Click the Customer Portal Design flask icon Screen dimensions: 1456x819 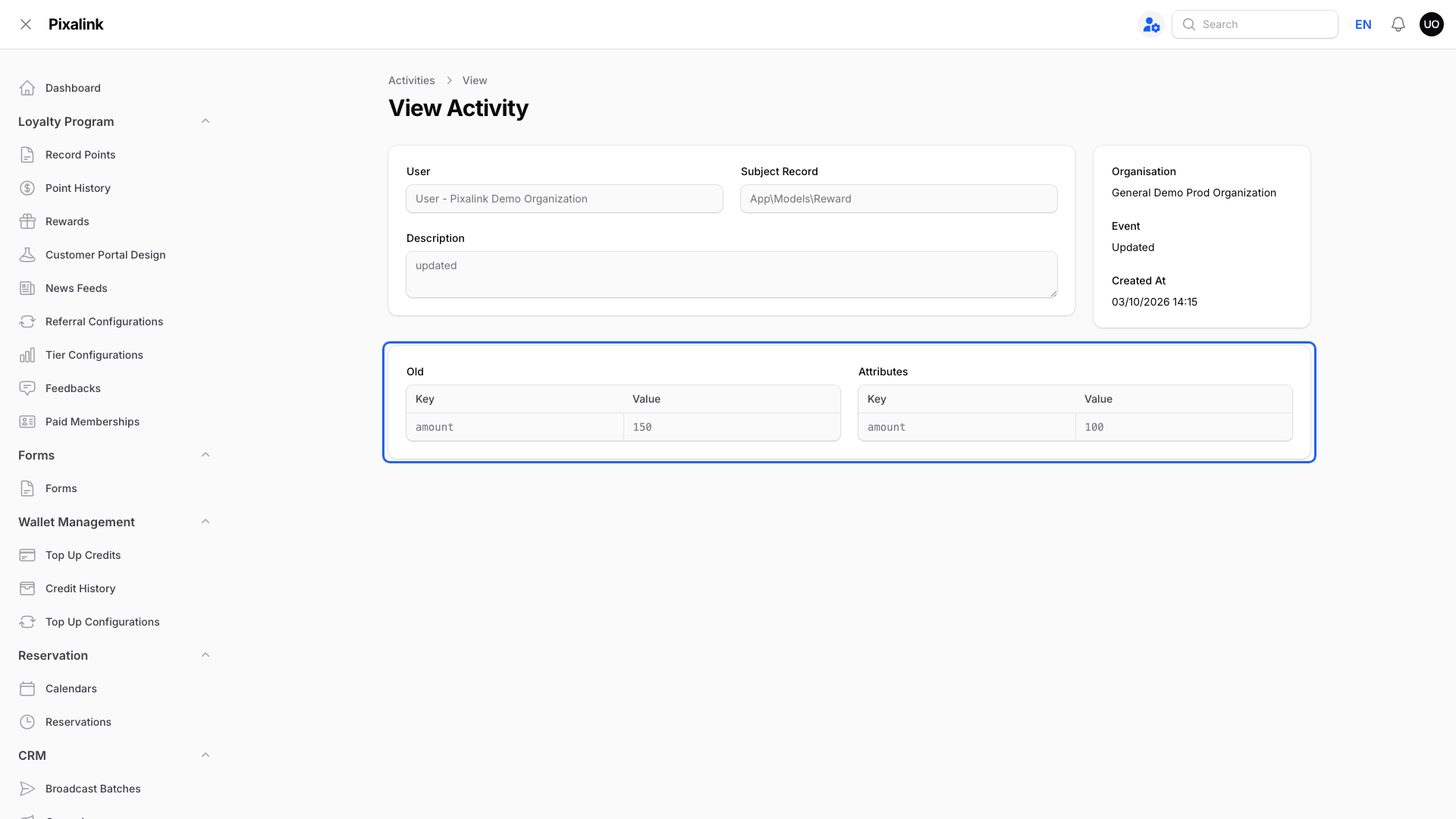click(27, 255)
